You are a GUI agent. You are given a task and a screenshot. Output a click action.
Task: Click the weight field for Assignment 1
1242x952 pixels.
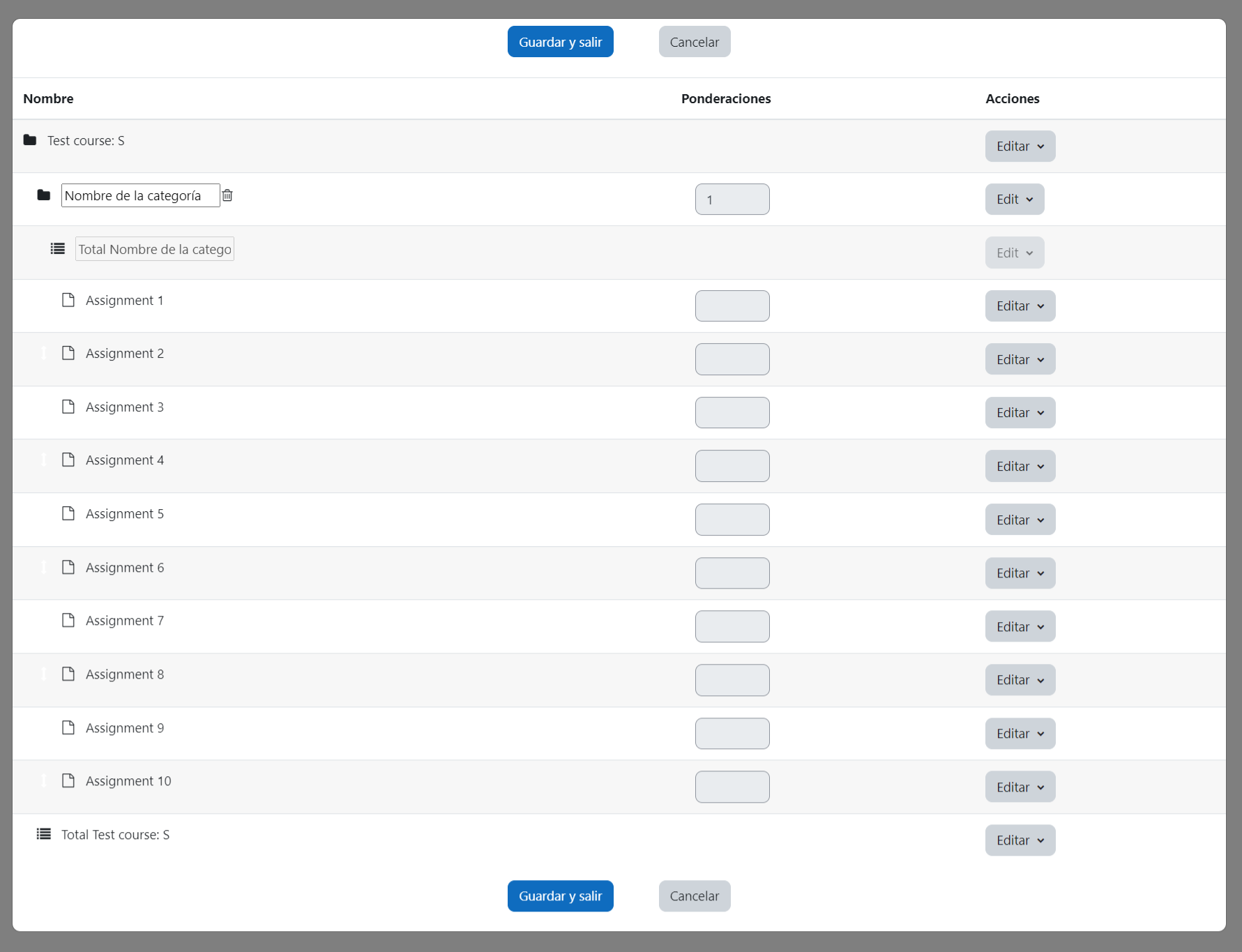click(732, 306)
